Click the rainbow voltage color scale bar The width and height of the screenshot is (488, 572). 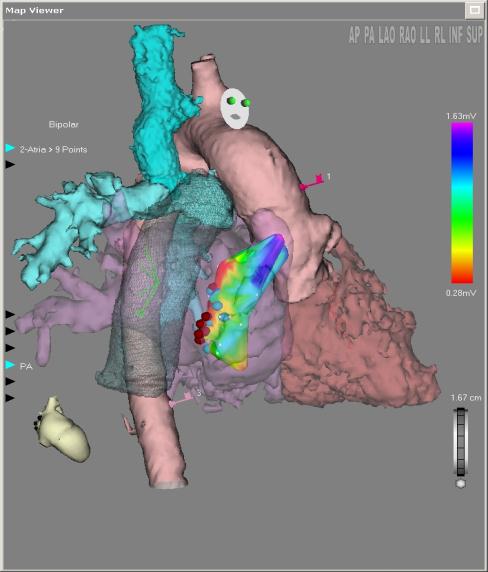[x=462, y=203]
